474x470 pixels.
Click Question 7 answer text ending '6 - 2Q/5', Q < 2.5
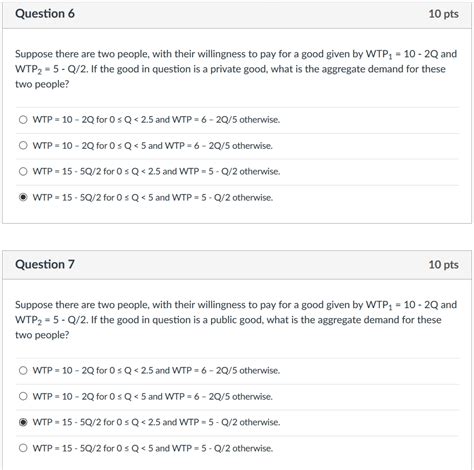pyautogui.click(x=156, y=370)
